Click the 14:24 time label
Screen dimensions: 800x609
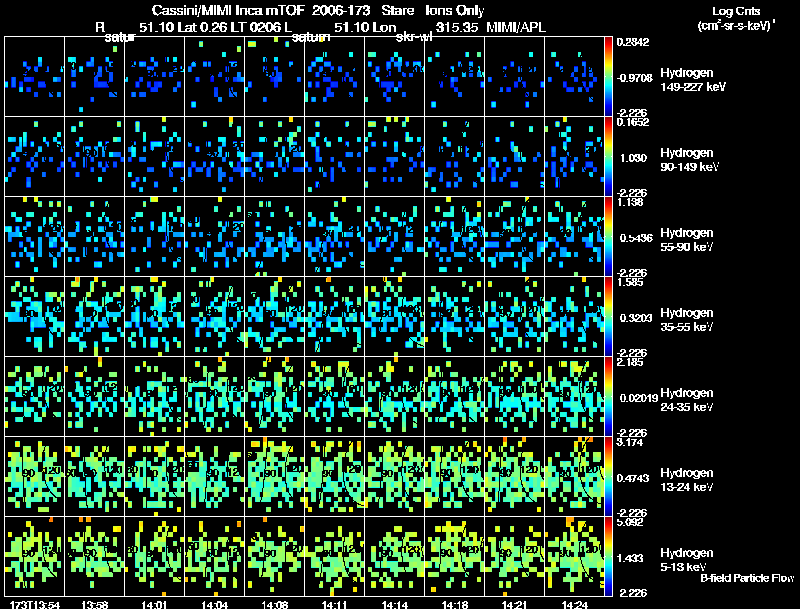click(574, 605)
